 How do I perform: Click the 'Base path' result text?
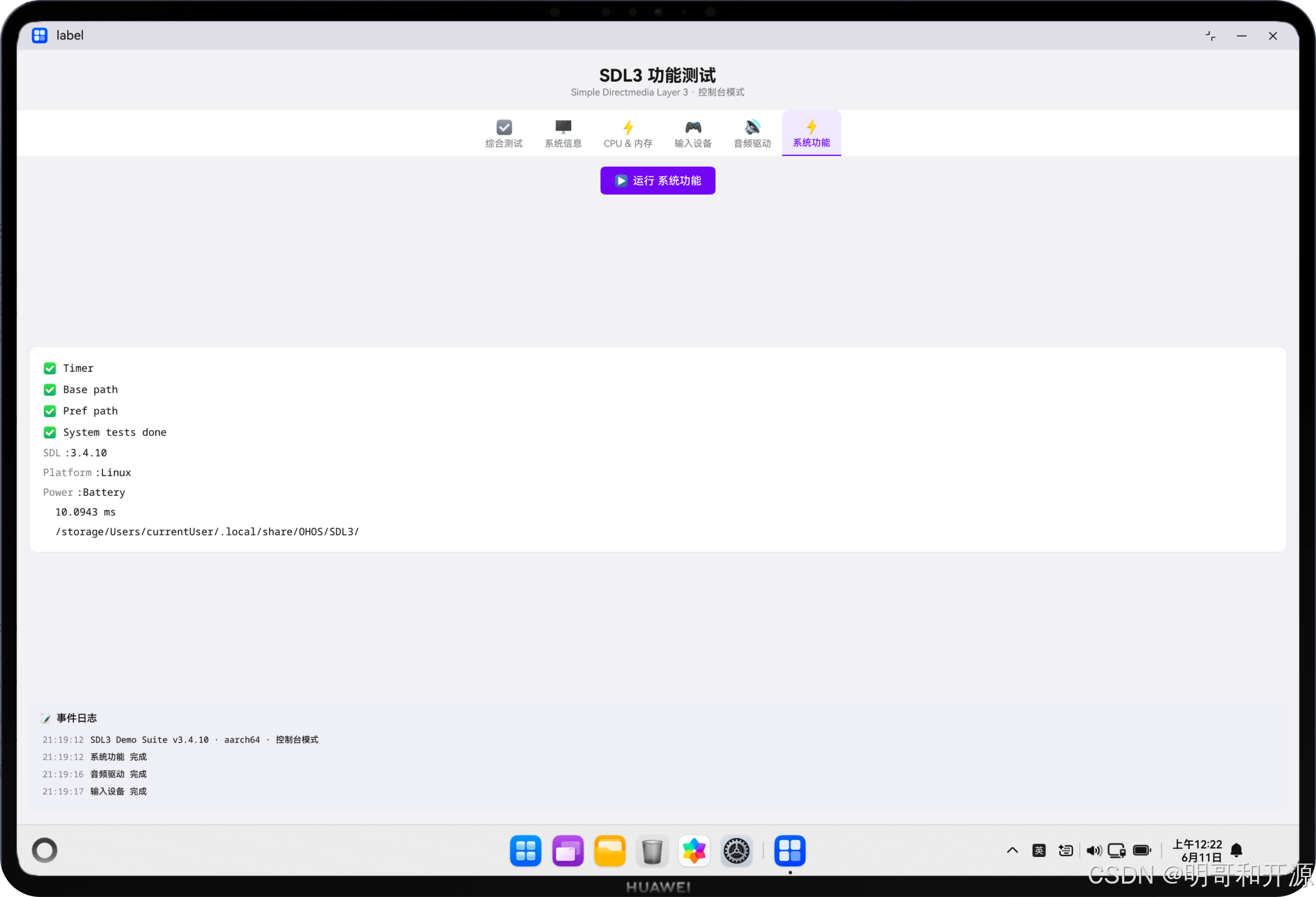[91, 390]
